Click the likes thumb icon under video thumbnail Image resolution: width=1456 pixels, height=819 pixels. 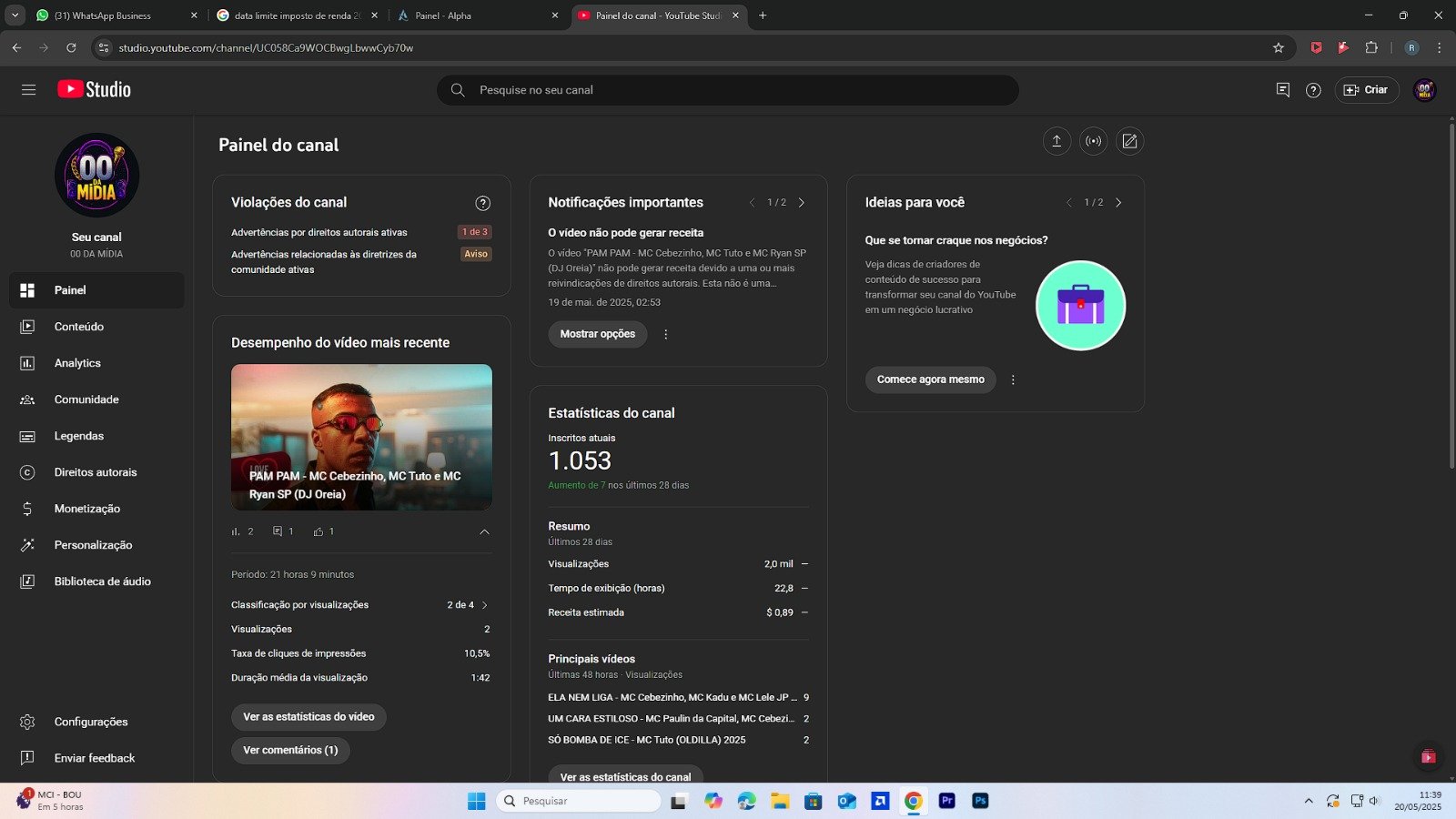pos(318,531)
